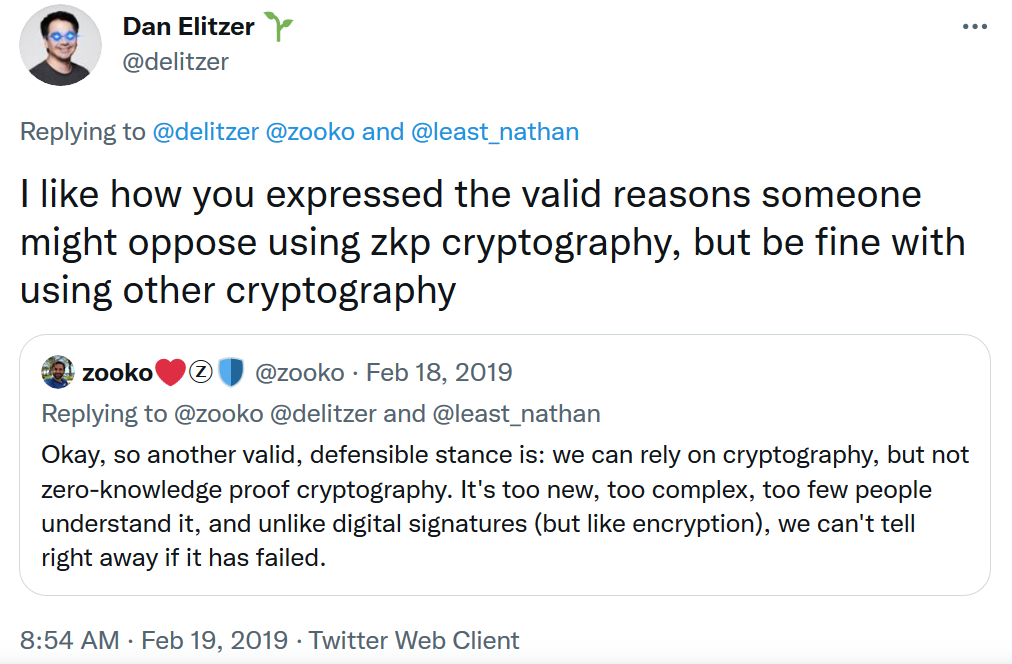This screenshot has height=664, width=1012.
Task: Click the circled Z Zcash icon
Action: (200, 373)
